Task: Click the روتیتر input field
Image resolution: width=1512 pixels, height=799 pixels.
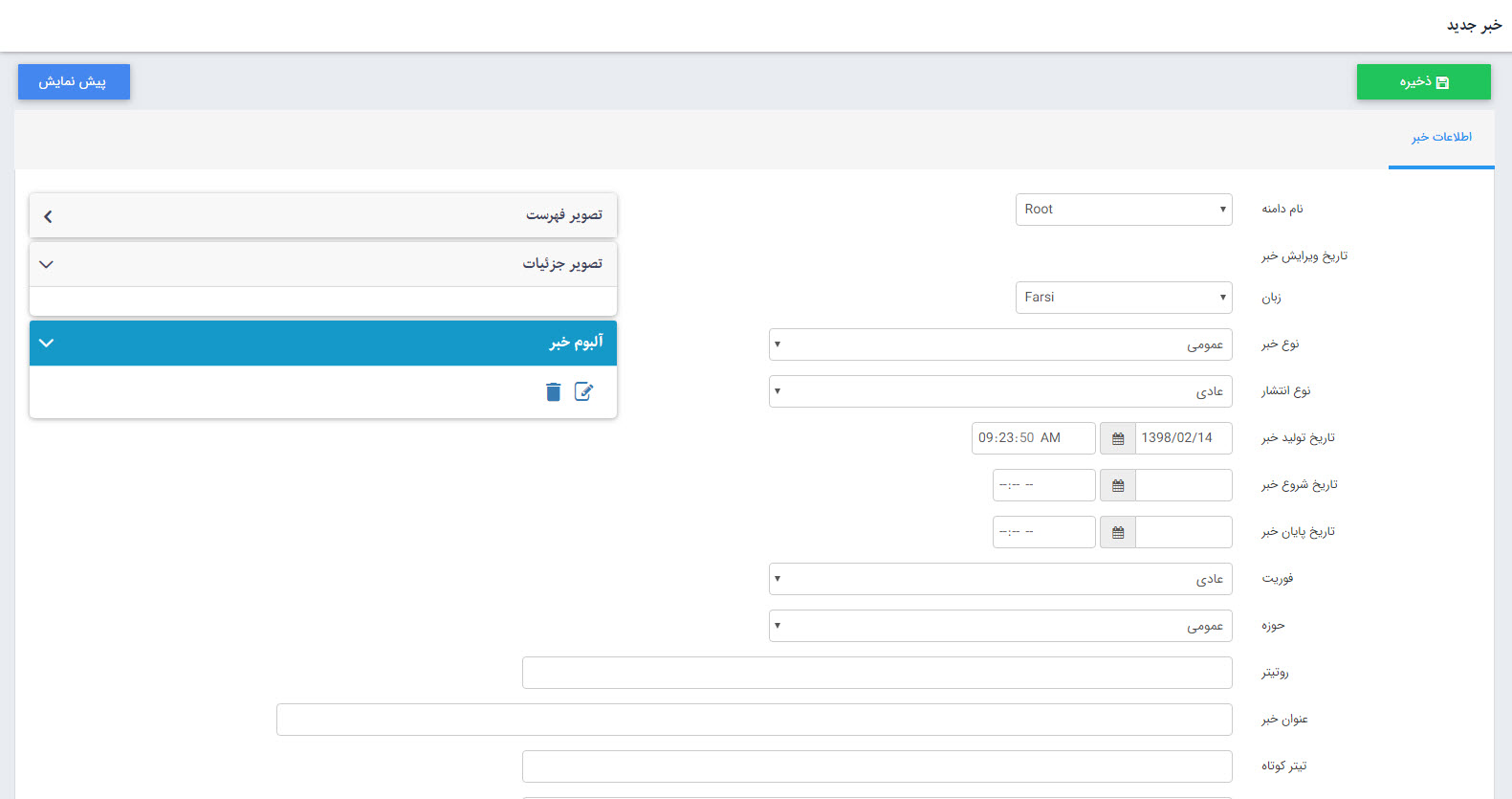Action: pyautogui.click(x=876, y=673)
